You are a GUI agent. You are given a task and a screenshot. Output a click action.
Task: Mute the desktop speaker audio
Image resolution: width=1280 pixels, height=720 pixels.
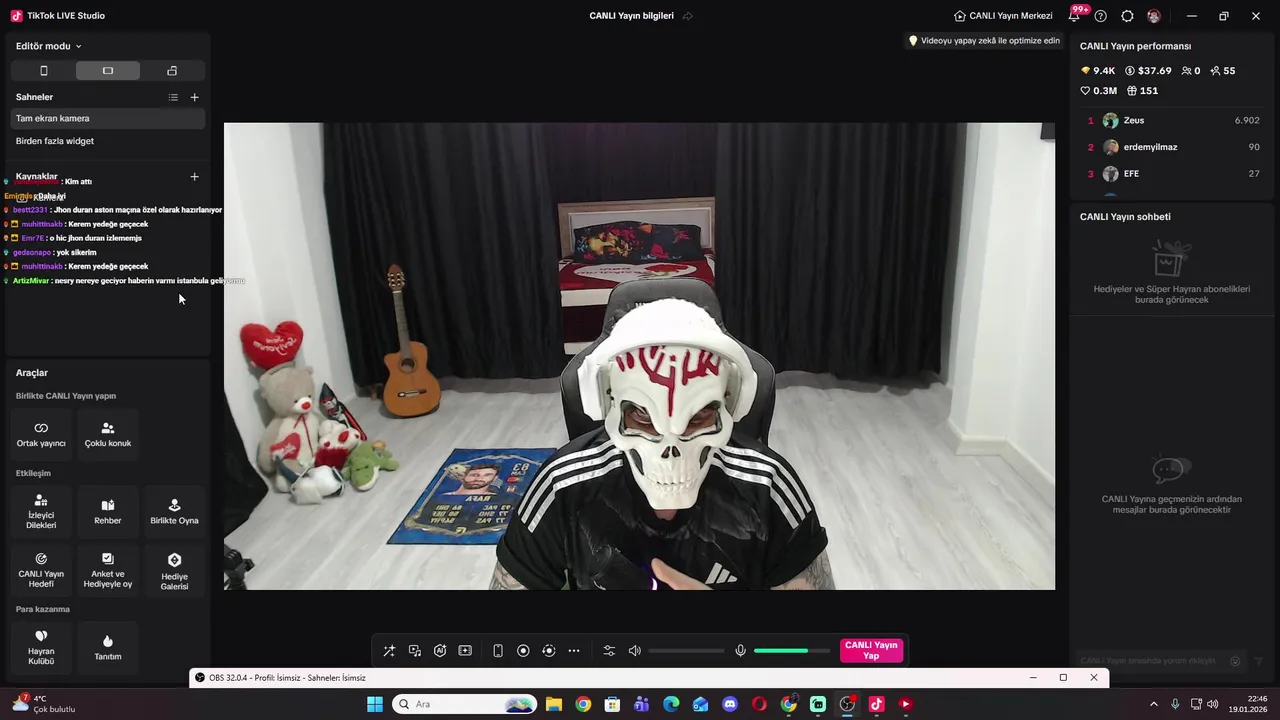coord(634,651)
